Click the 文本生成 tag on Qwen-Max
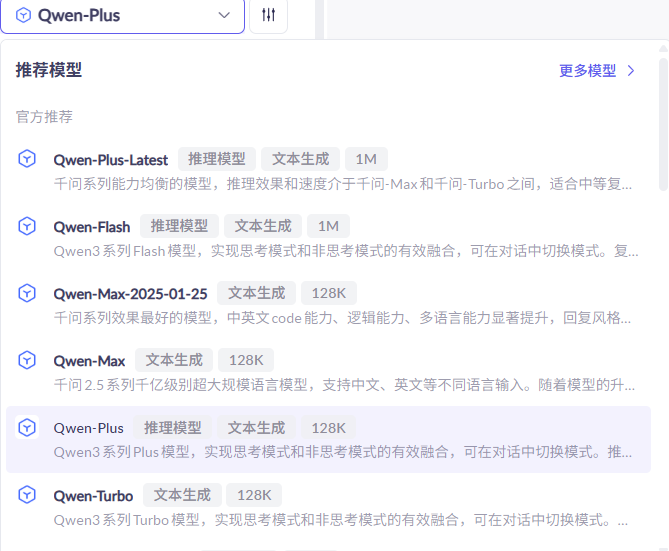The width and height of the screenshot is (669, 551). (x=174, y=360)
